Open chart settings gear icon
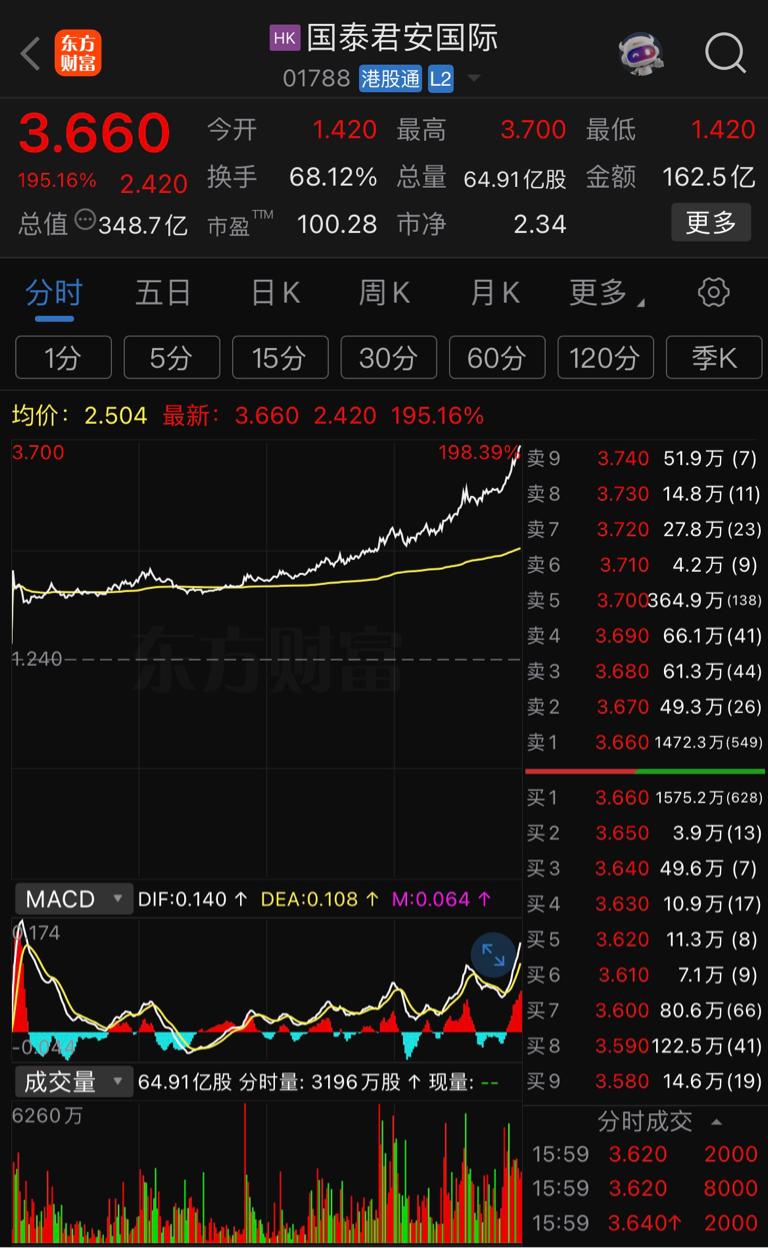 coord(712,293)
